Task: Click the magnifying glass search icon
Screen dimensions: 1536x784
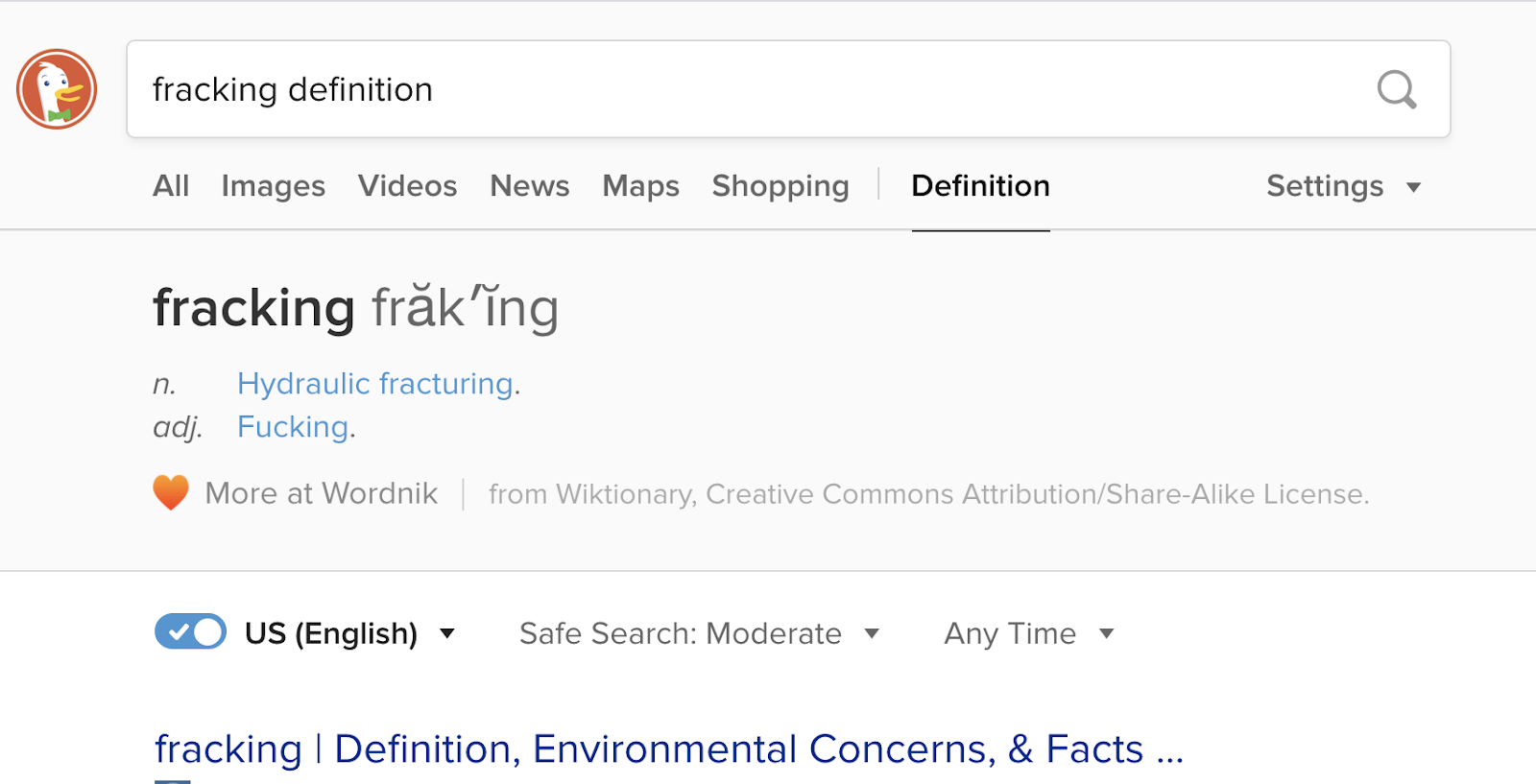Action: coord(1397,89)
